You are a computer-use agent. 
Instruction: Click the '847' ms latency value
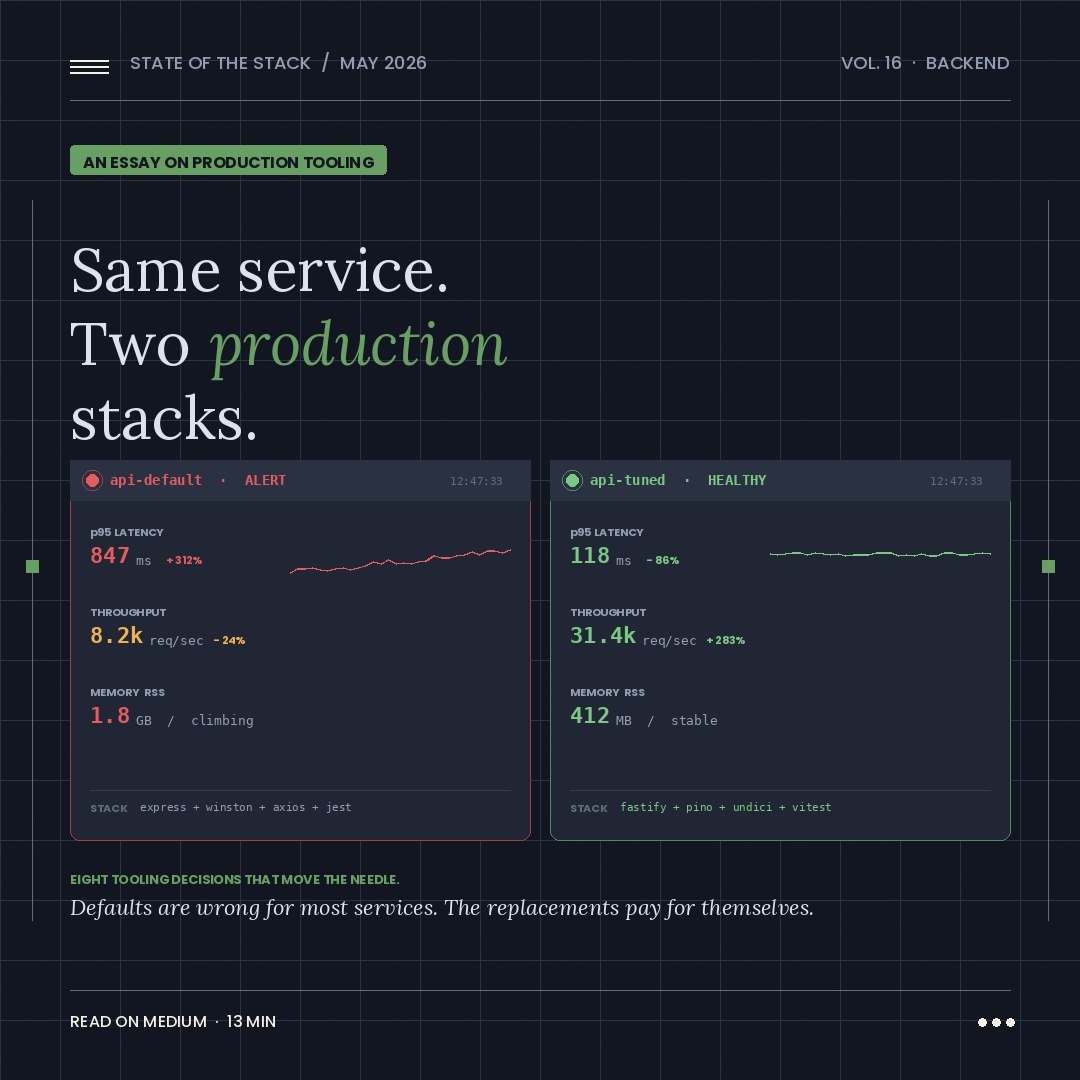coord(110,555)
